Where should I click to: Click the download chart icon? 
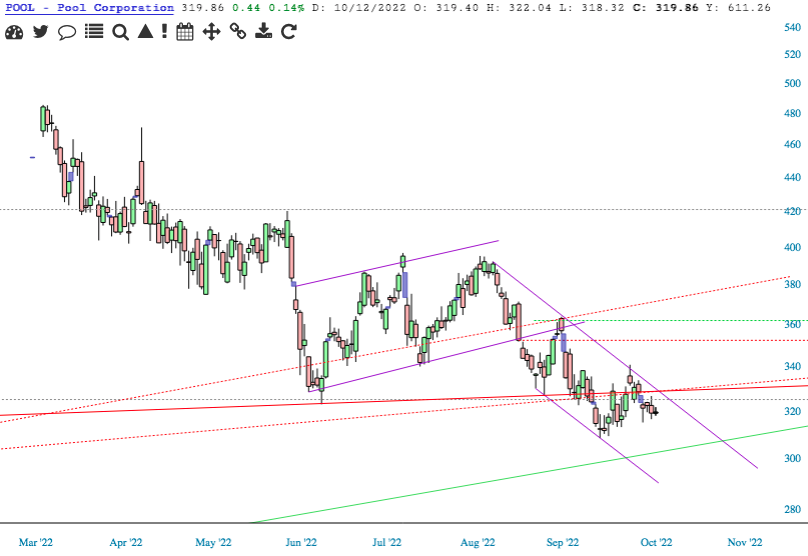pos(263,31)
